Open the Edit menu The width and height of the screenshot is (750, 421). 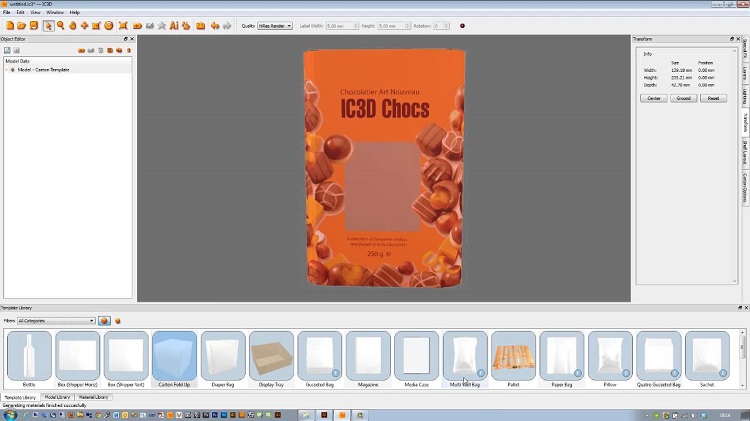[x=20, y=12]
